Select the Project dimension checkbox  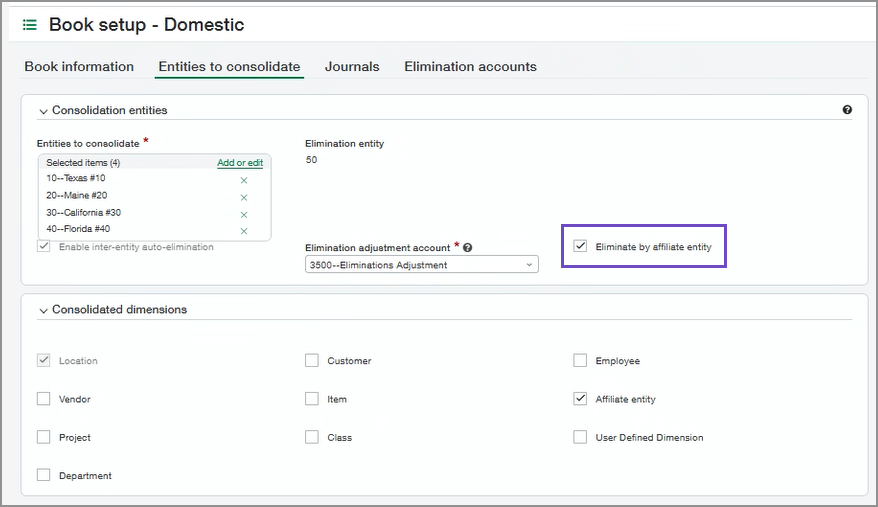[x=44, y=438]
